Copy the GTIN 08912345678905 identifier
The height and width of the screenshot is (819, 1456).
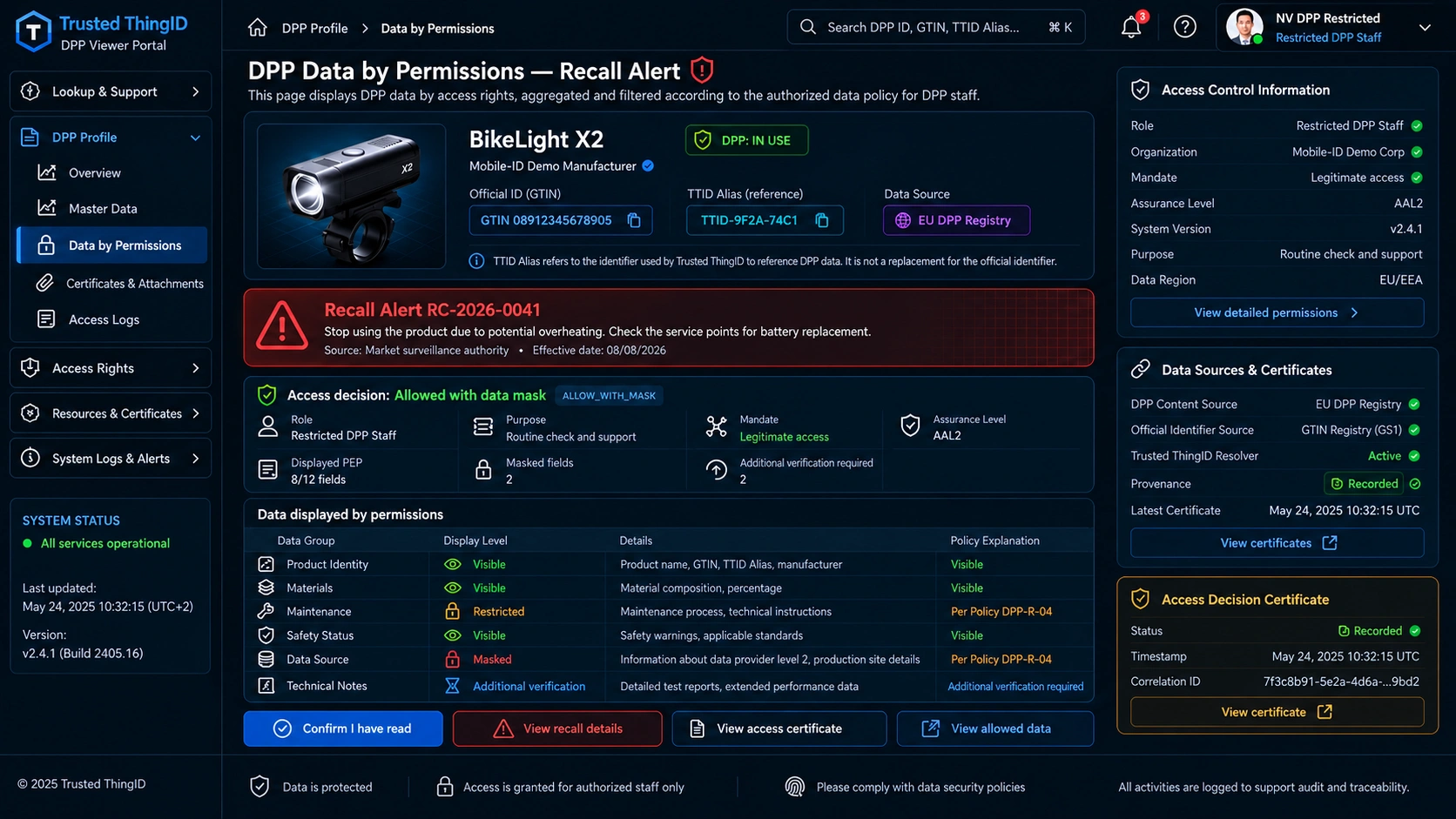pos(634,220)
